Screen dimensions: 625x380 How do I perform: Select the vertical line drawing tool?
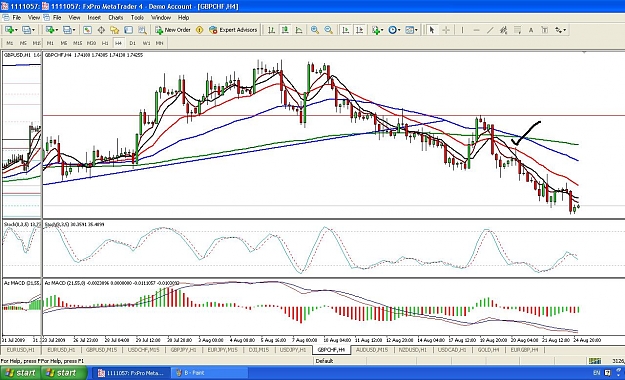click(x=462, y=30)
